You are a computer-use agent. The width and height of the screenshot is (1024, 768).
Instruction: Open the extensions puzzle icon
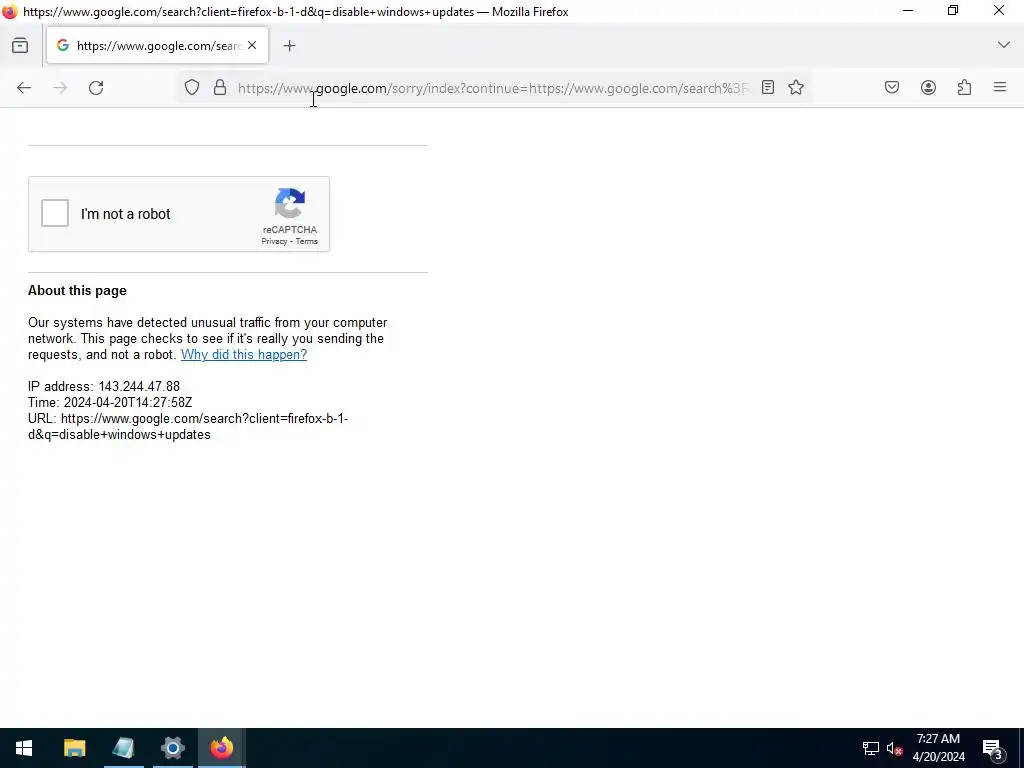[965, 88]
